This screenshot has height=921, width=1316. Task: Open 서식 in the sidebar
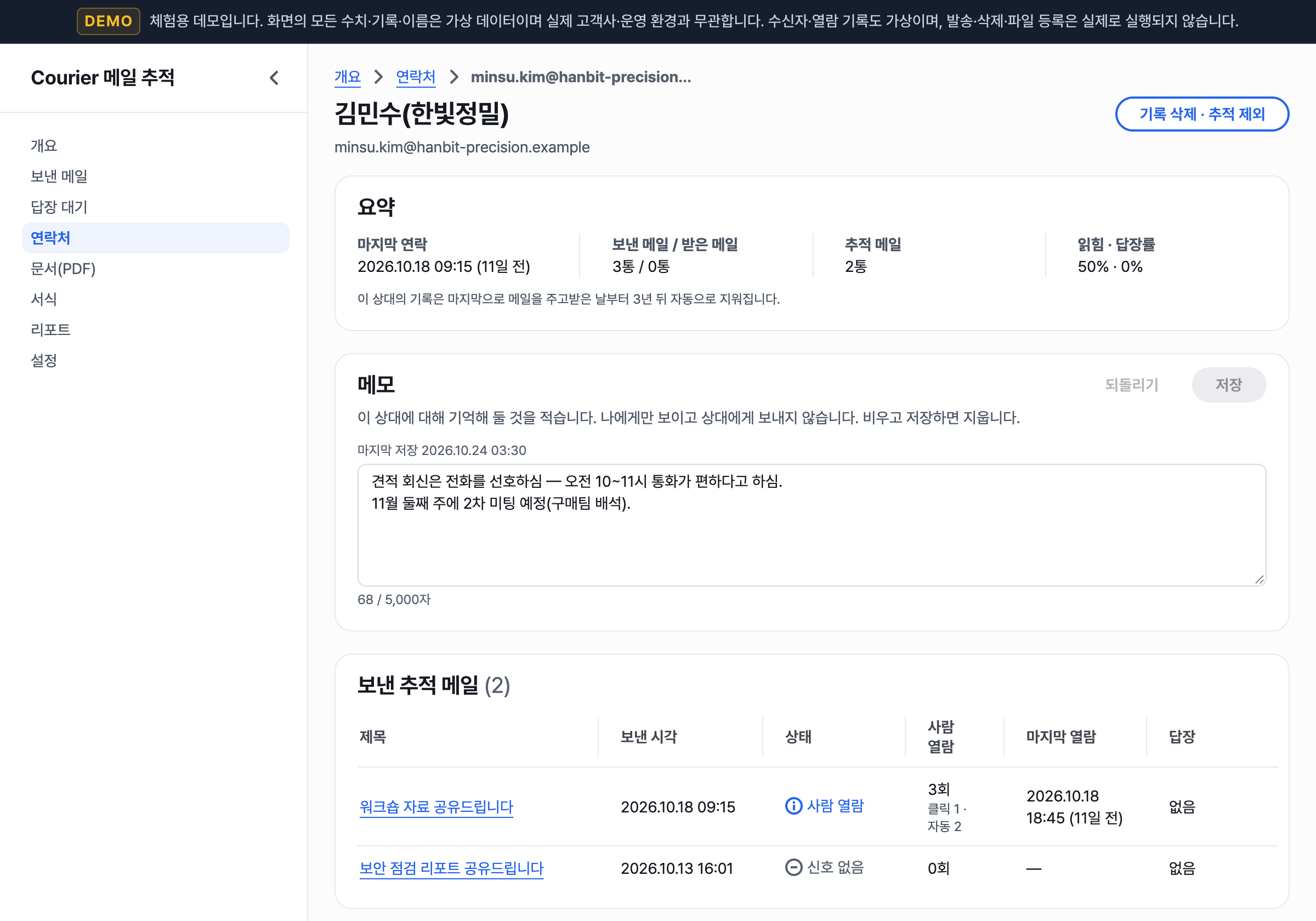pos(155,299)
